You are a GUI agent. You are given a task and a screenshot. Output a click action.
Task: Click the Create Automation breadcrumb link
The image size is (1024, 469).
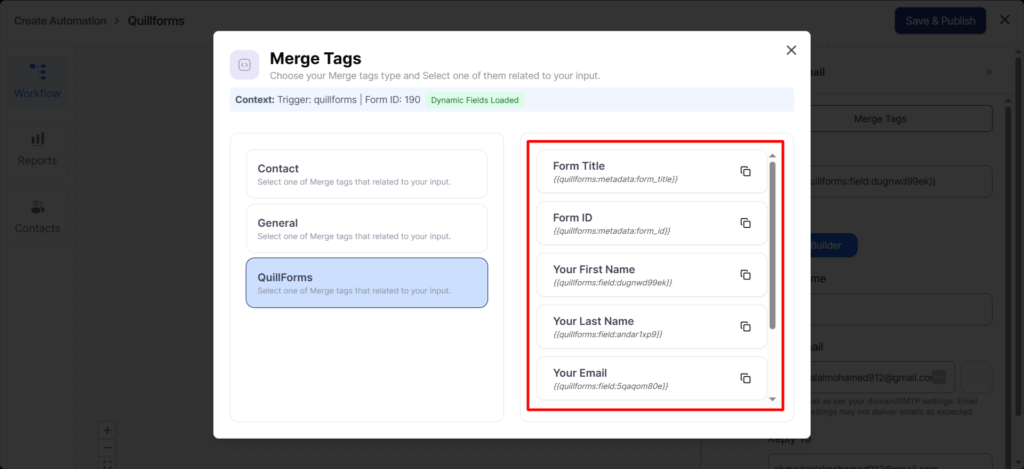(60, 21)
